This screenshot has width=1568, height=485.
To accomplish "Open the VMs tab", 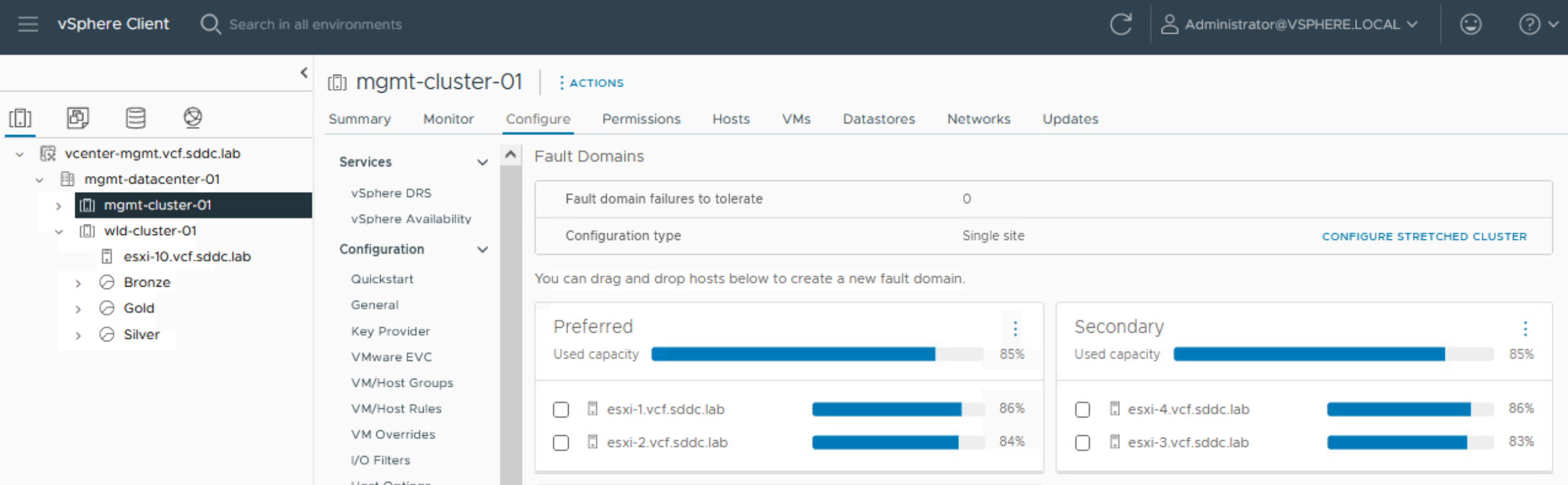I will point(796,119).
